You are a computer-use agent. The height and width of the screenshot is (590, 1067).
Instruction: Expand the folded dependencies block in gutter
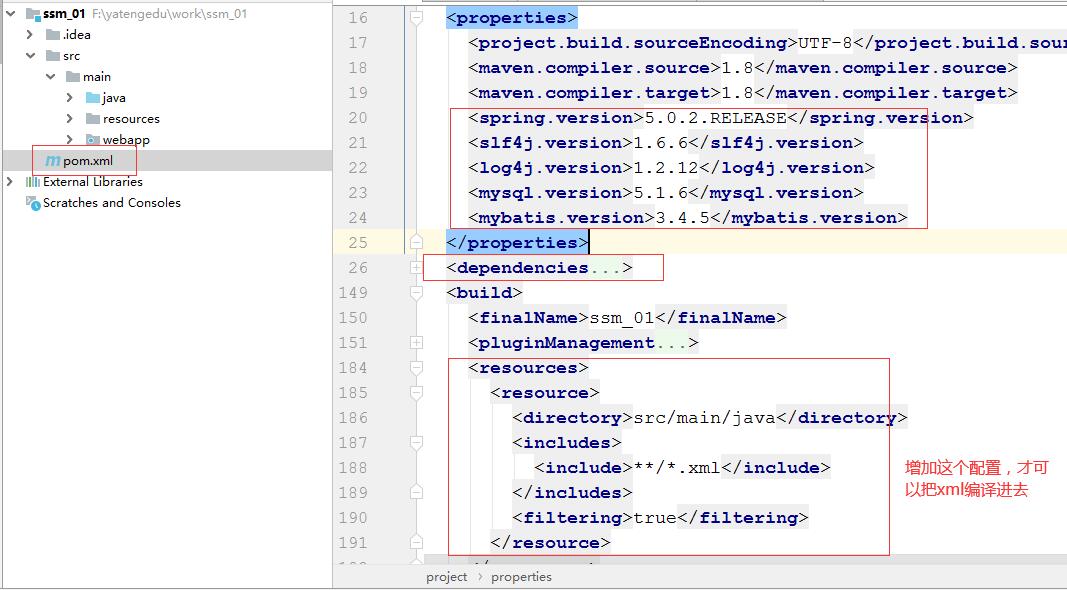pyautogui.click(x=416, y=268)
